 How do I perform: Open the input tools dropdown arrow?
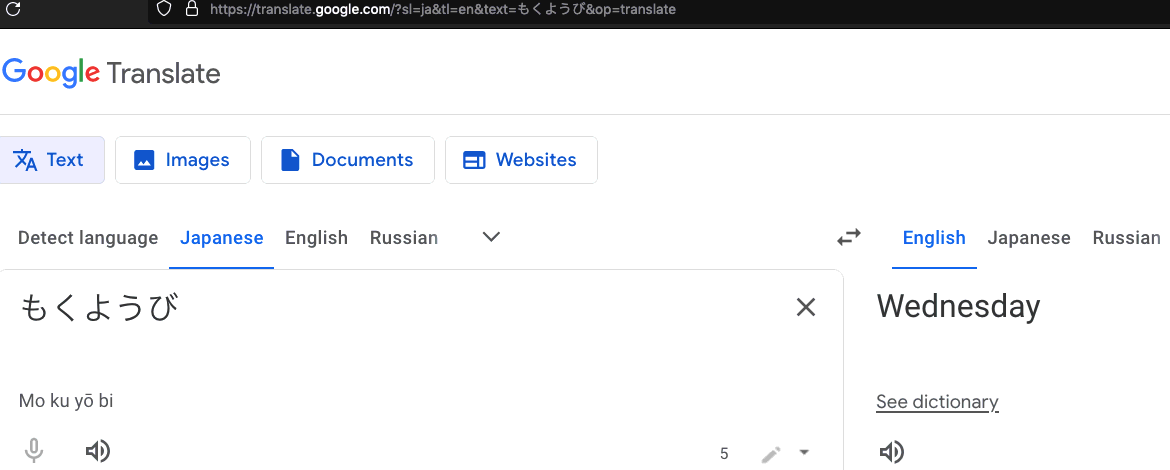click(x=804, y=453)
